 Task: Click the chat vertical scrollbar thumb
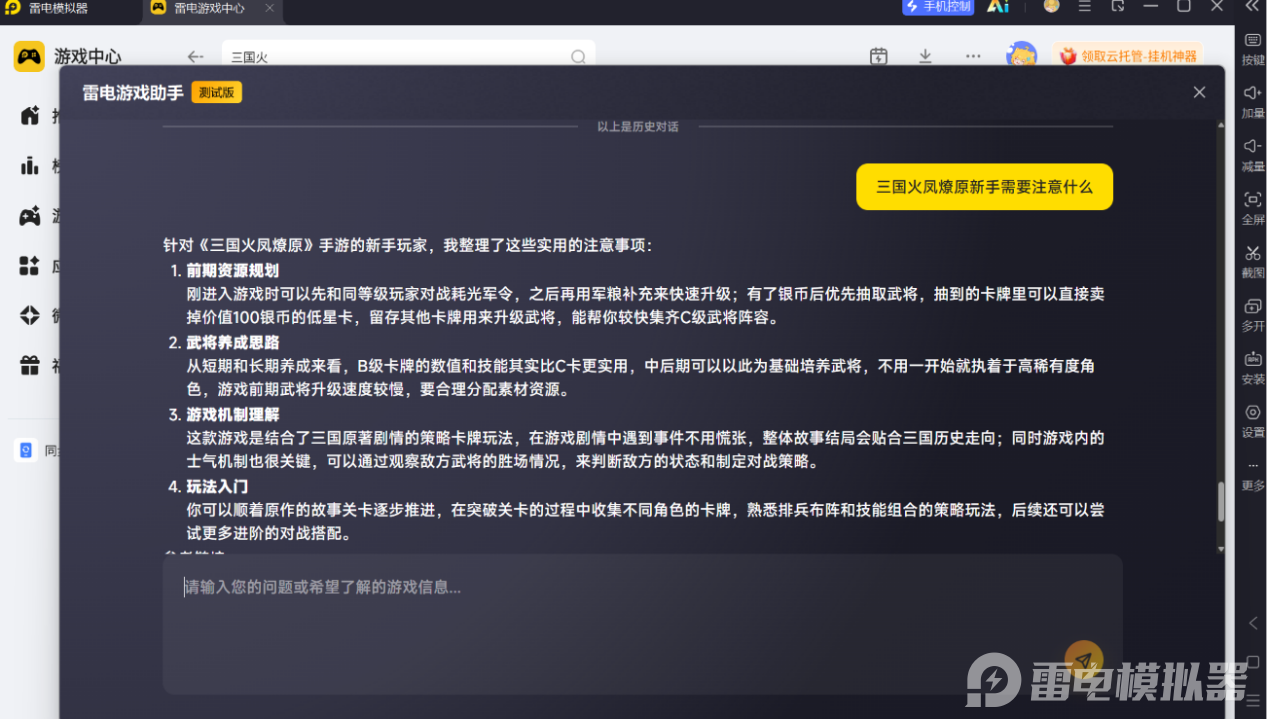click(x=1220, y=502)
